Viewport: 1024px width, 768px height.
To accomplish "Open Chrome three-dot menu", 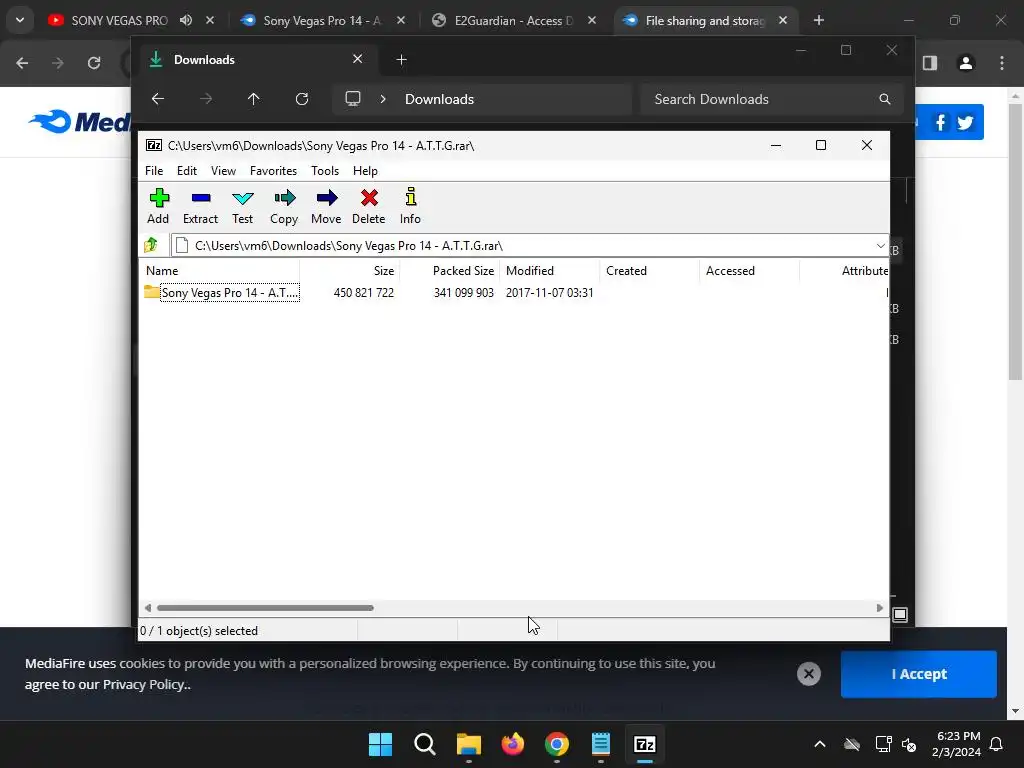I will [x=1002, y=63].
